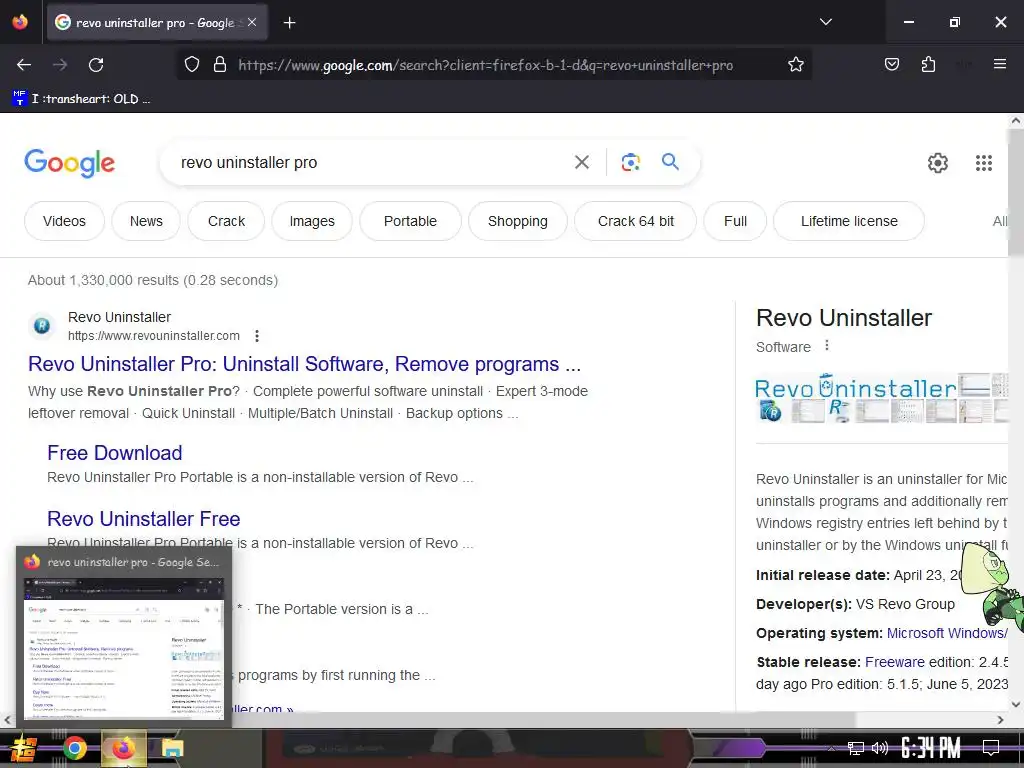Click the horizontal scrollbar left arrow
This screenshot has height=768, width=1024.
point(7,720)
